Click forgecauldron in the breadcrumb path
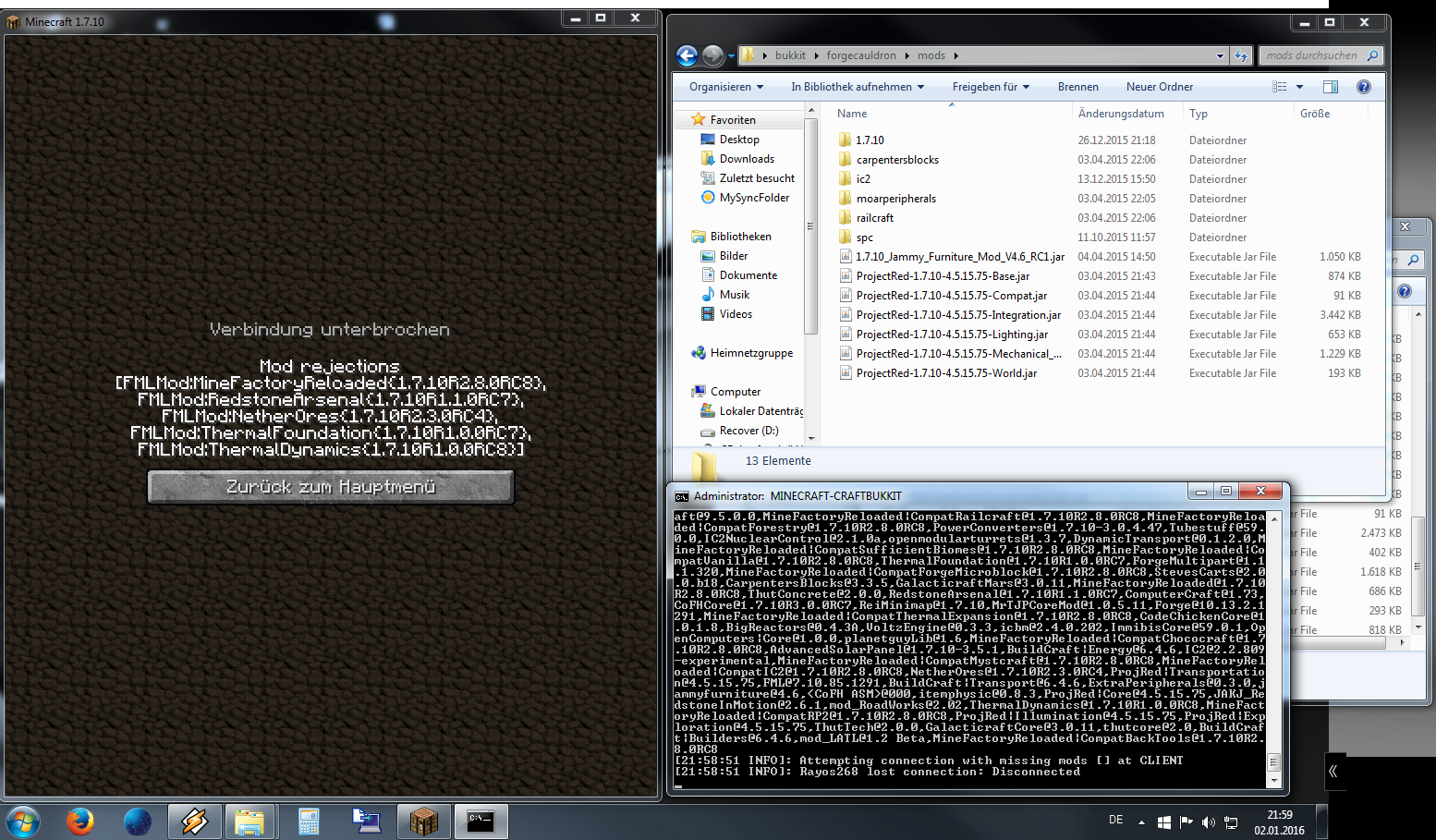 click(861, 55)
